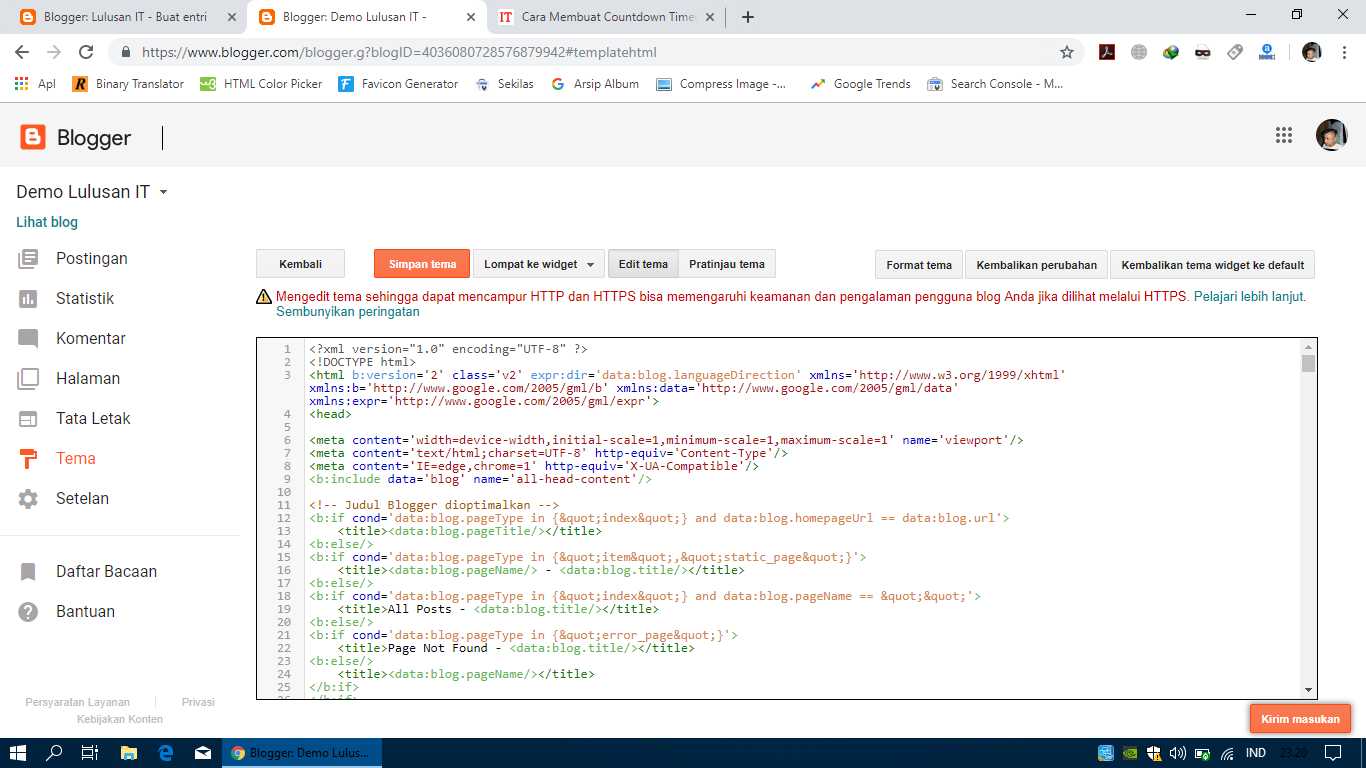This screenshot has width=1366, height=768.
Task: Go back using the browser back arrow
Action: click(x=22, y=52)
